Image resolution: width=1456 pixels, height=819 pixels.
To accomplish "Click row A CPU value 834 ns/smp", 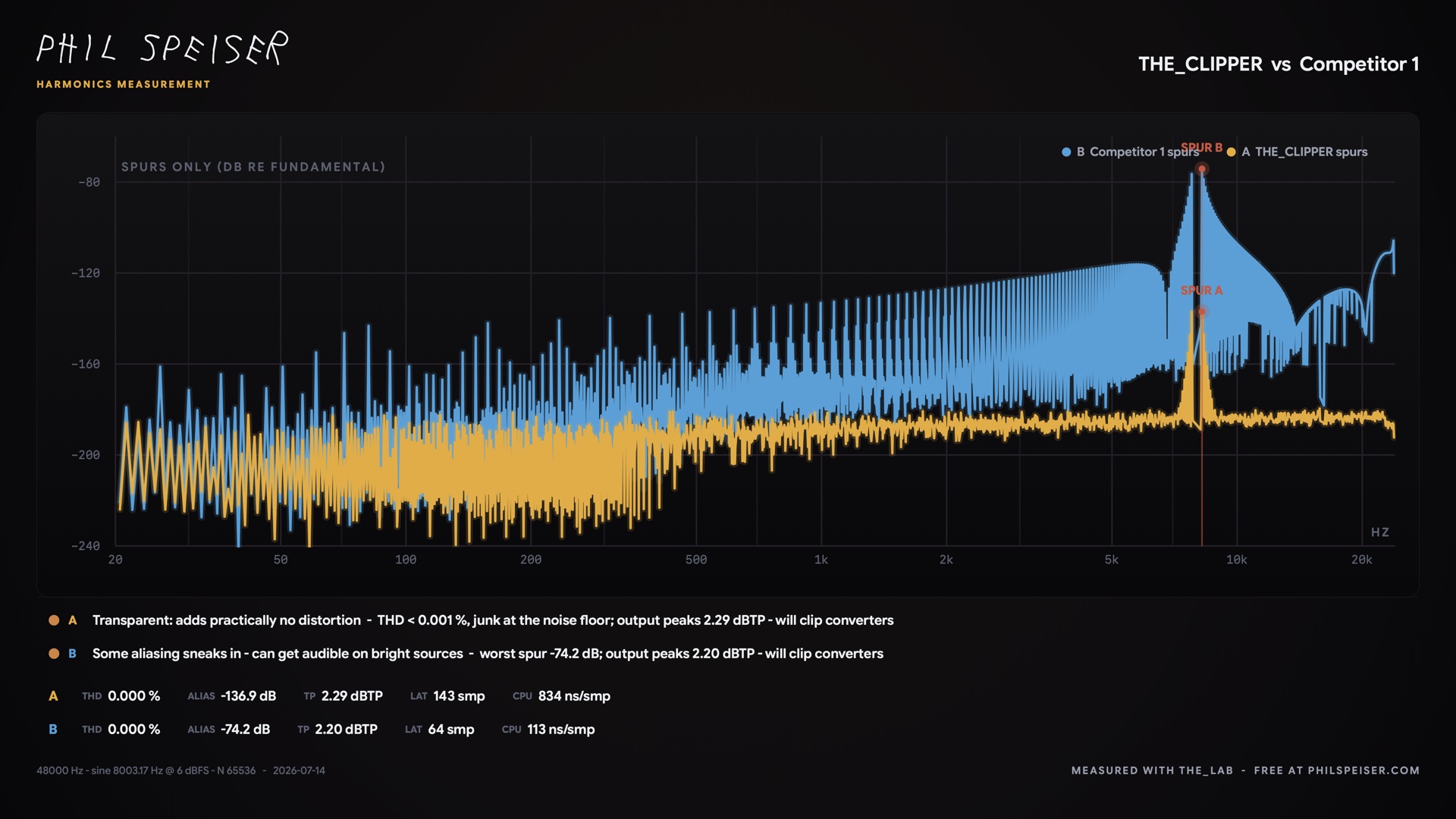I will [574, 696].
